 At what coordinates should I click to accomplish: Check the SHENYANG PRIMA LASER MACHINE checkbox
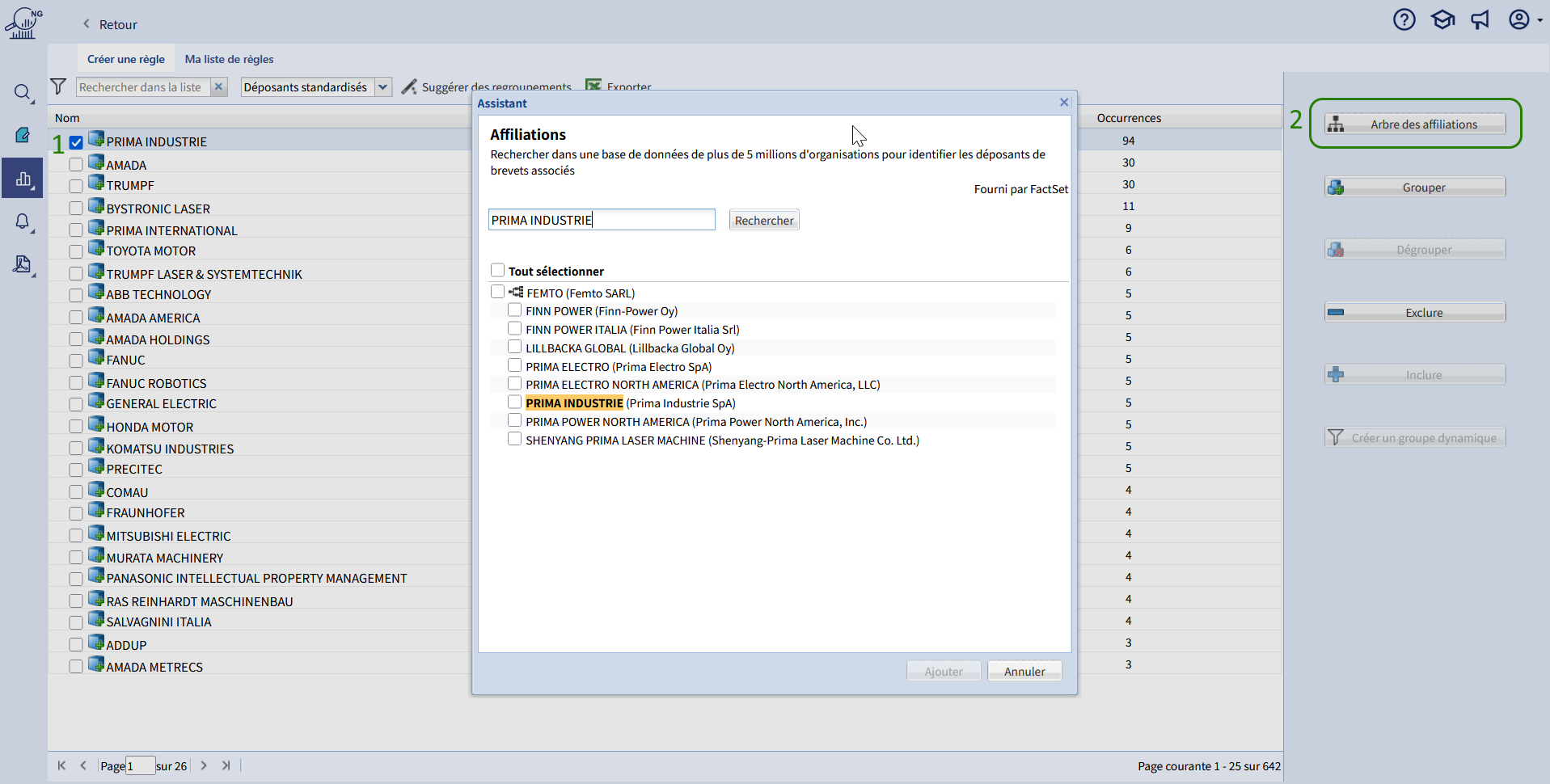pyautogui.click(x=514, y=439)
